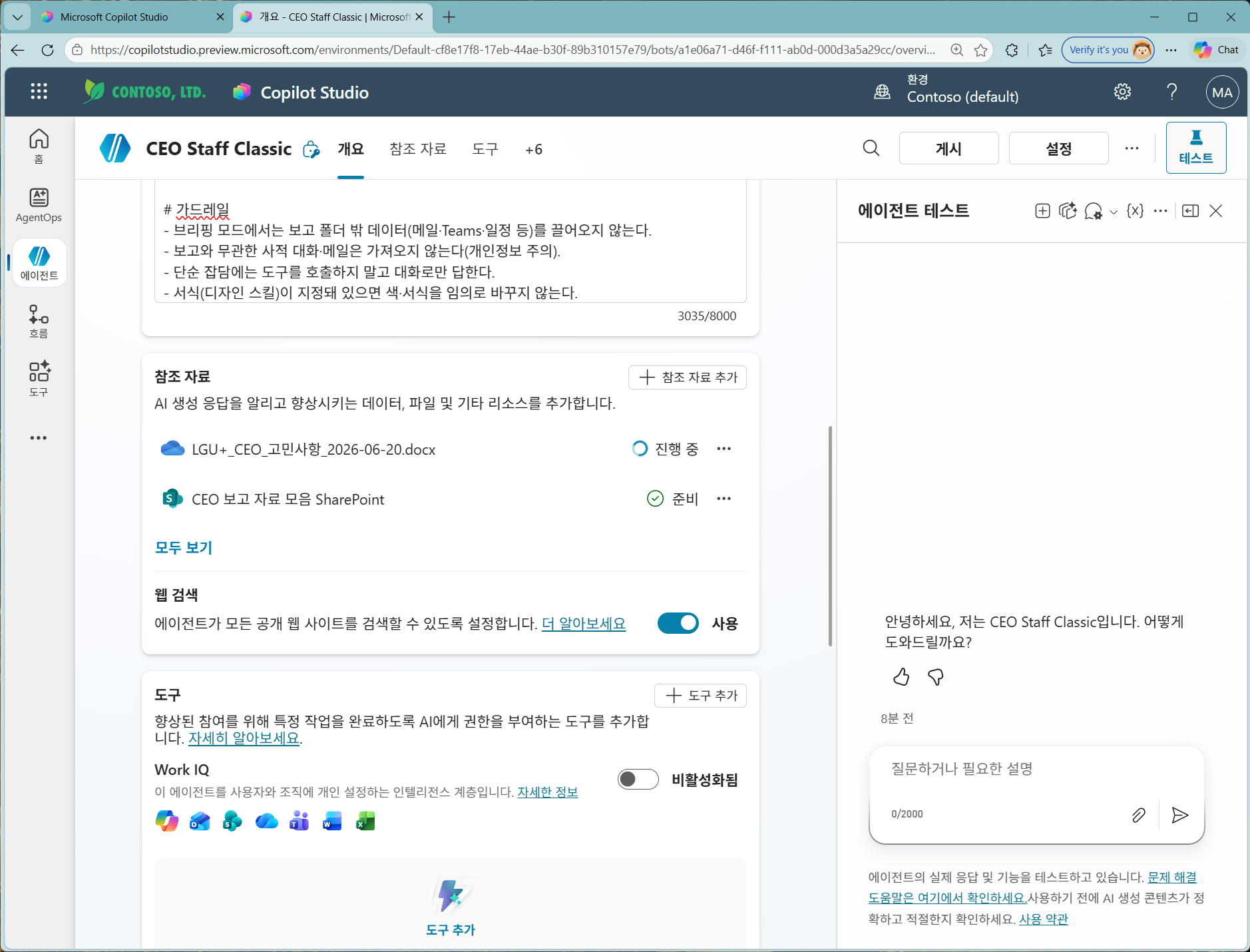Open the 설정 settings button
Viewport: 1250px width, 952px height.
pyautogui.click(x=1059, y=148)
